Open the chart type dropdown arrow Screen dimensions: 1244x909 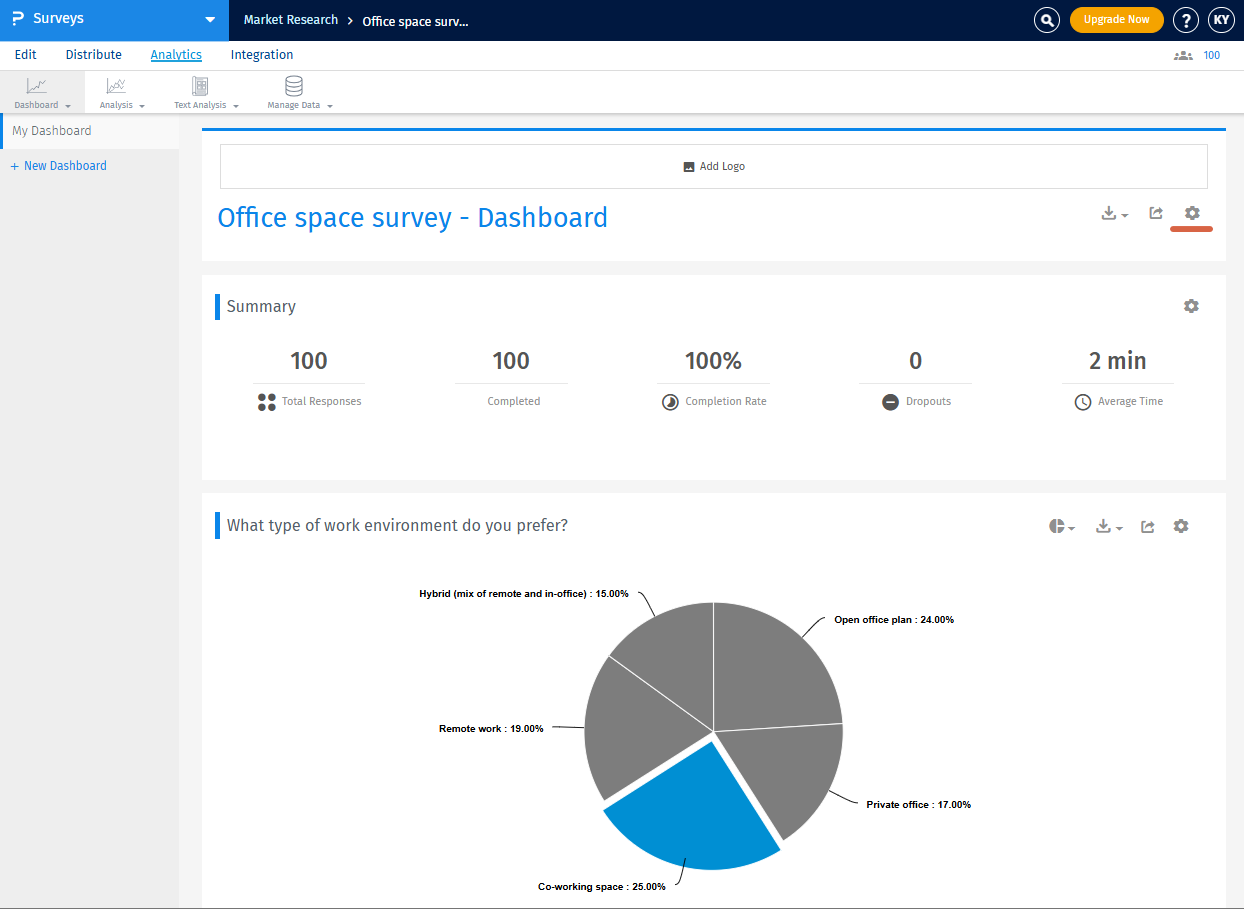[1071, 528]
